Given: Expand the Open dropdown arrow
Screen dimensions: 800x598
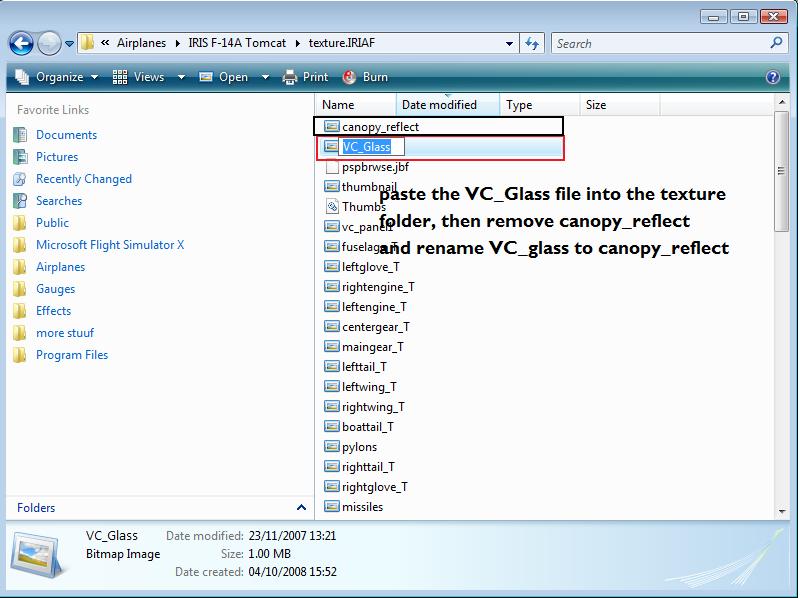Looking at the screenshot, I should [x=265, y=78].
